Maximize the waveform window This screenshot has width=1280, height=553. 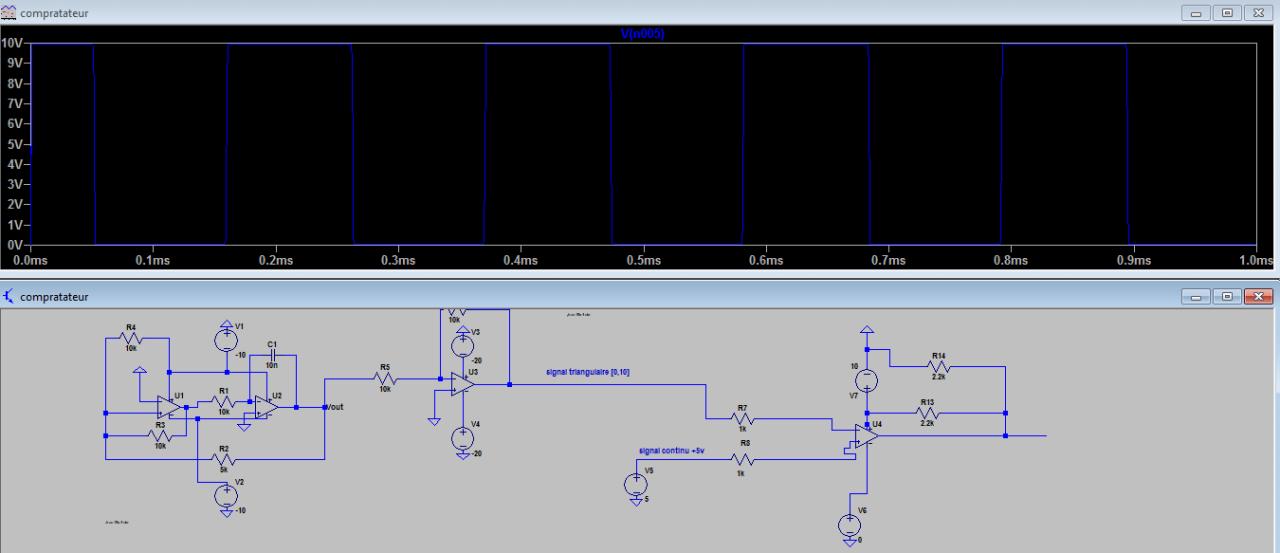1229,11
